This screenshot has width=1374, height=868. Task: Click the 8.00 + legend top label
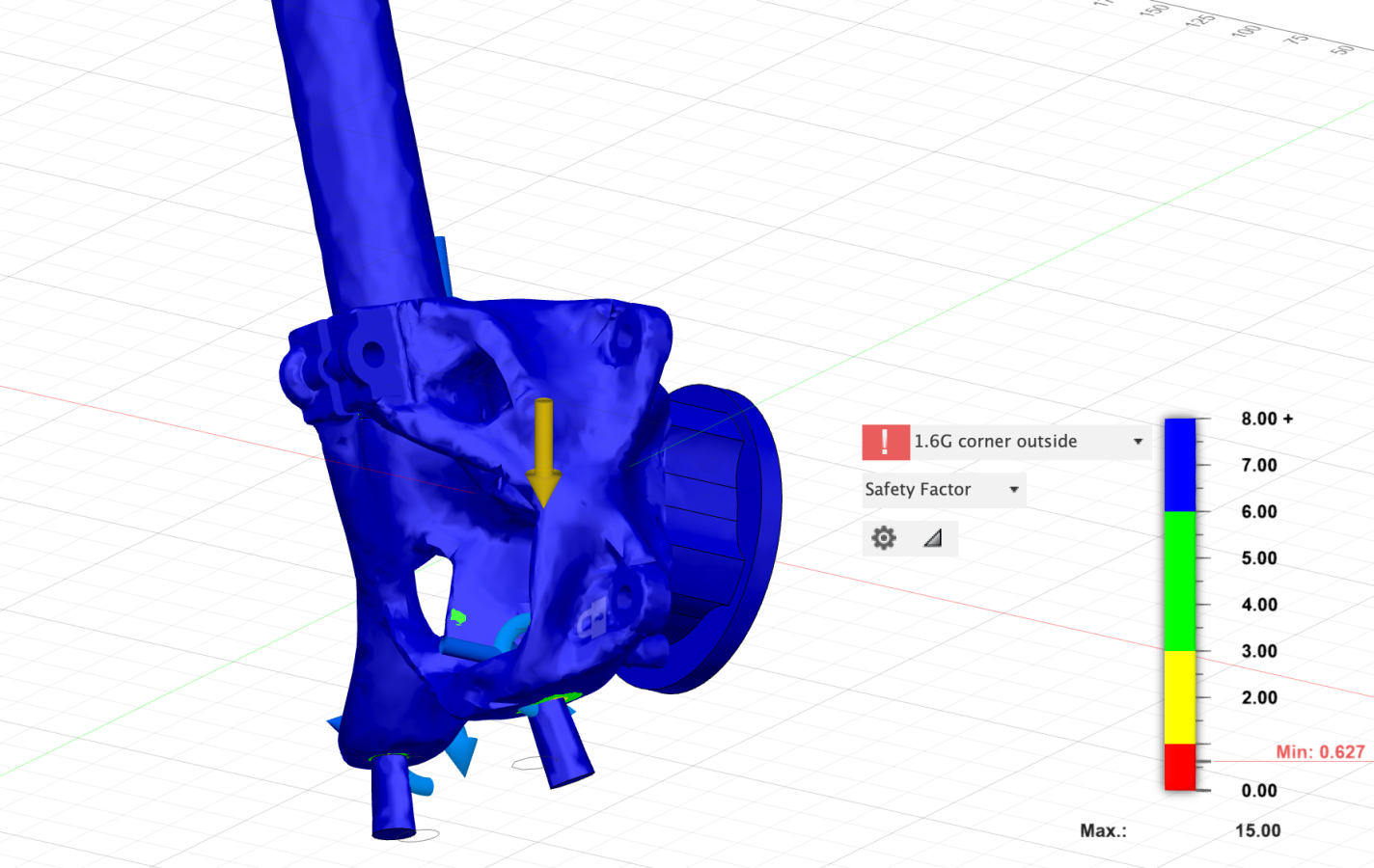point(1266,419)
